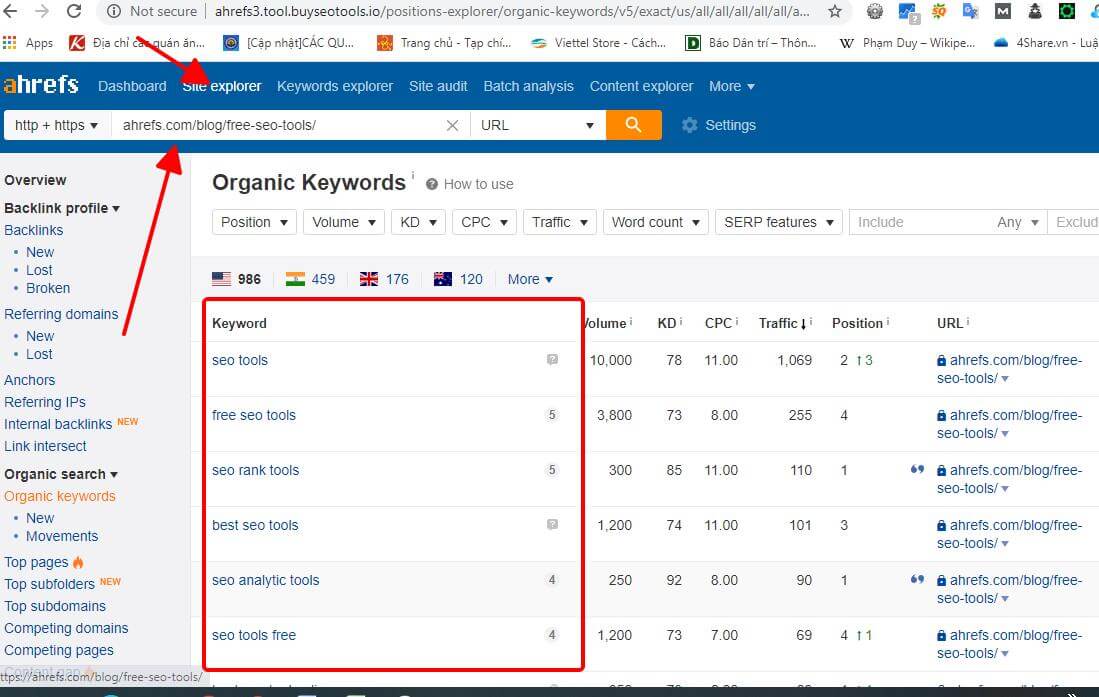Open SERP icon for best seo tools row
Image resolution: width=1099 pixels, height=697 pixels.
[552, 525]
